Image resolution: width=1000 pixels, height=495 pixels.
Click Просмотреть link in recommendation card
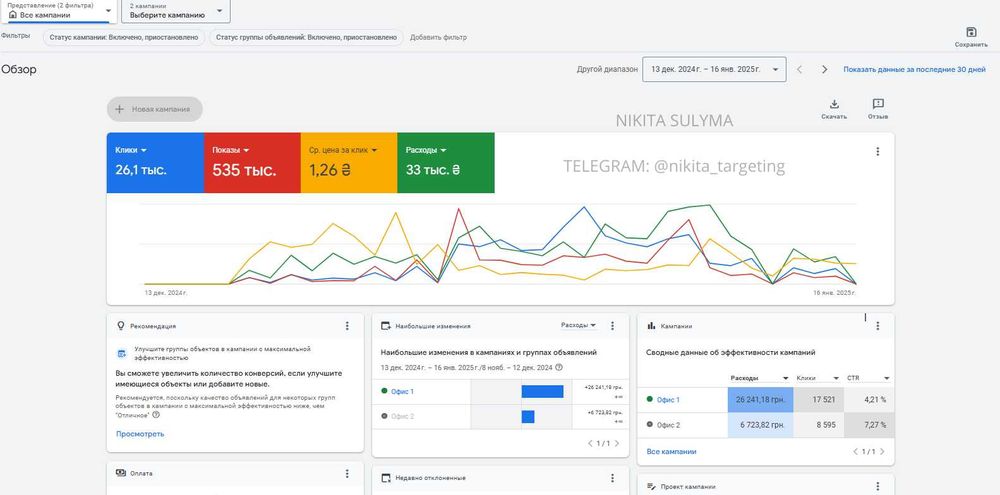tap(140, 434)
